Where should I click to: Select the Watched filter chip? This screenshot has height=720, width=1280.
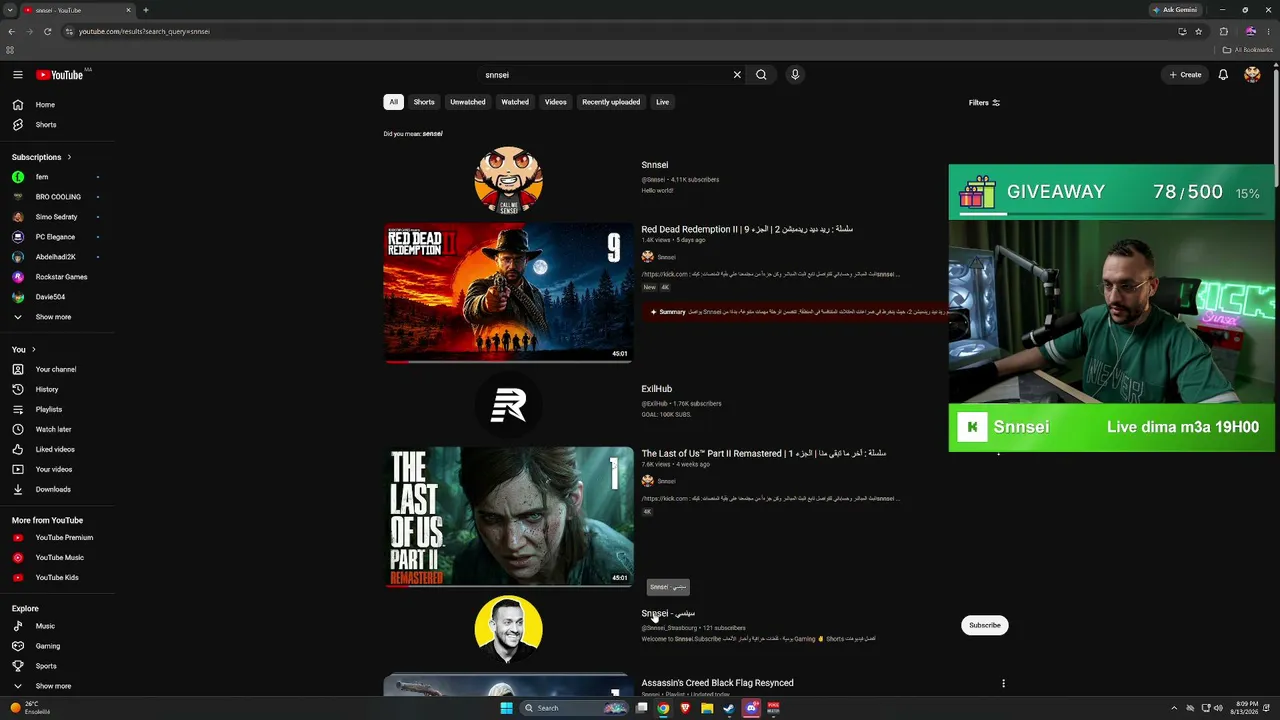pos(515,102)
